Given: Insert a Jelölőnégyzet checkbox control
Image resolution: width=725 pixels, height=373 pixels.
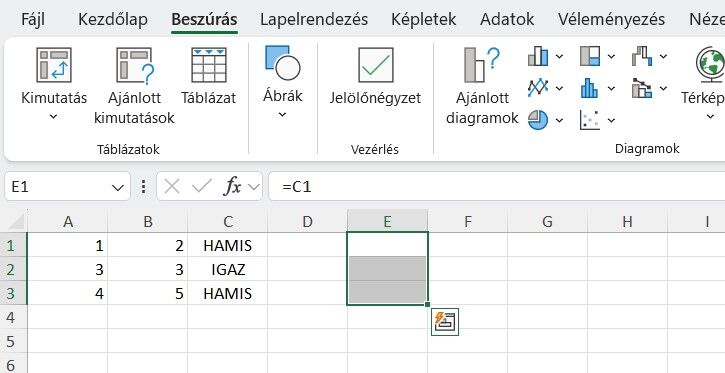Looking at the screenshot, I should coord(375,76).
